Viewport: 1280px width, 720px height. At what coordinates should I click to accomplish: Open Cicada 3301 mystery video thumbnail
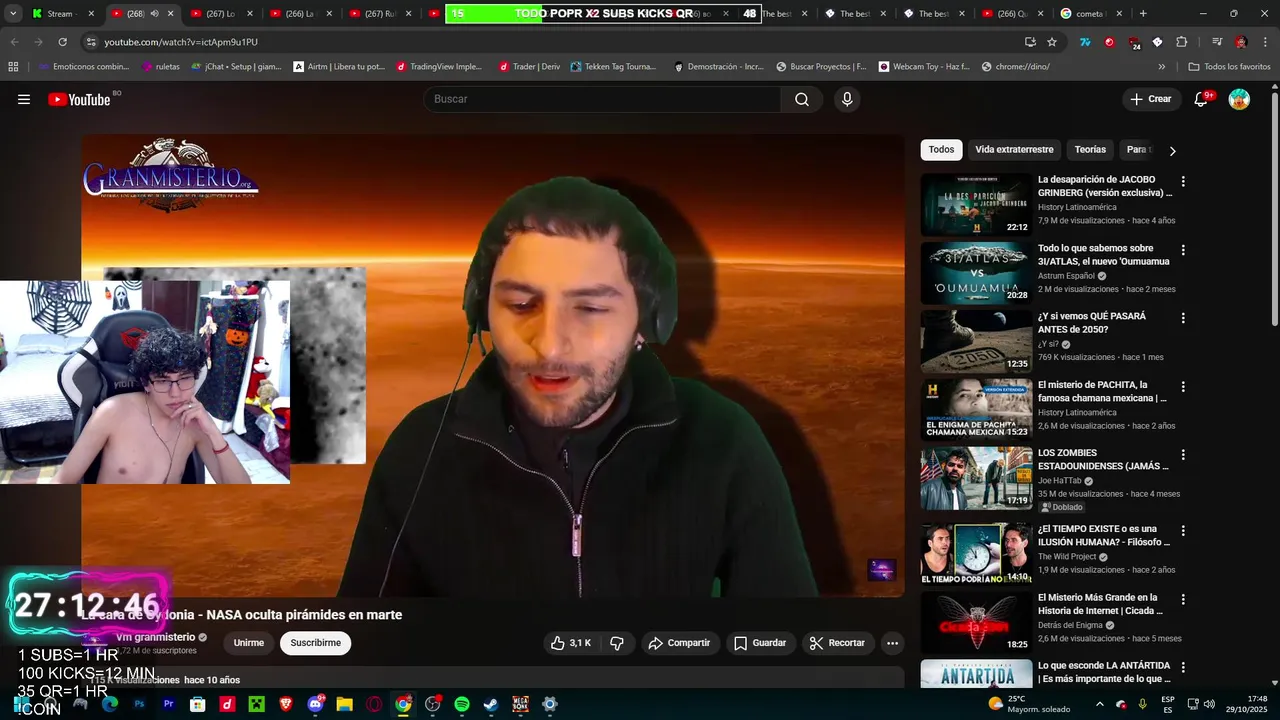[976, 622]
